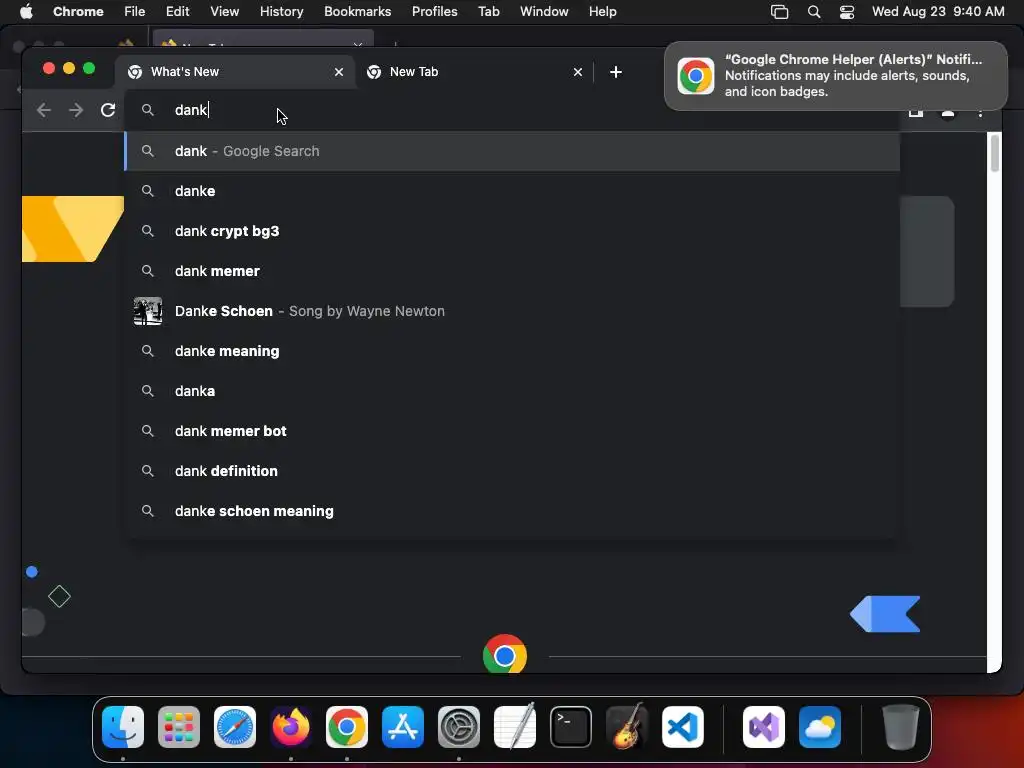Launch Firefox from the dock
The image size is (1024, 768).
[x=291, y=727]
